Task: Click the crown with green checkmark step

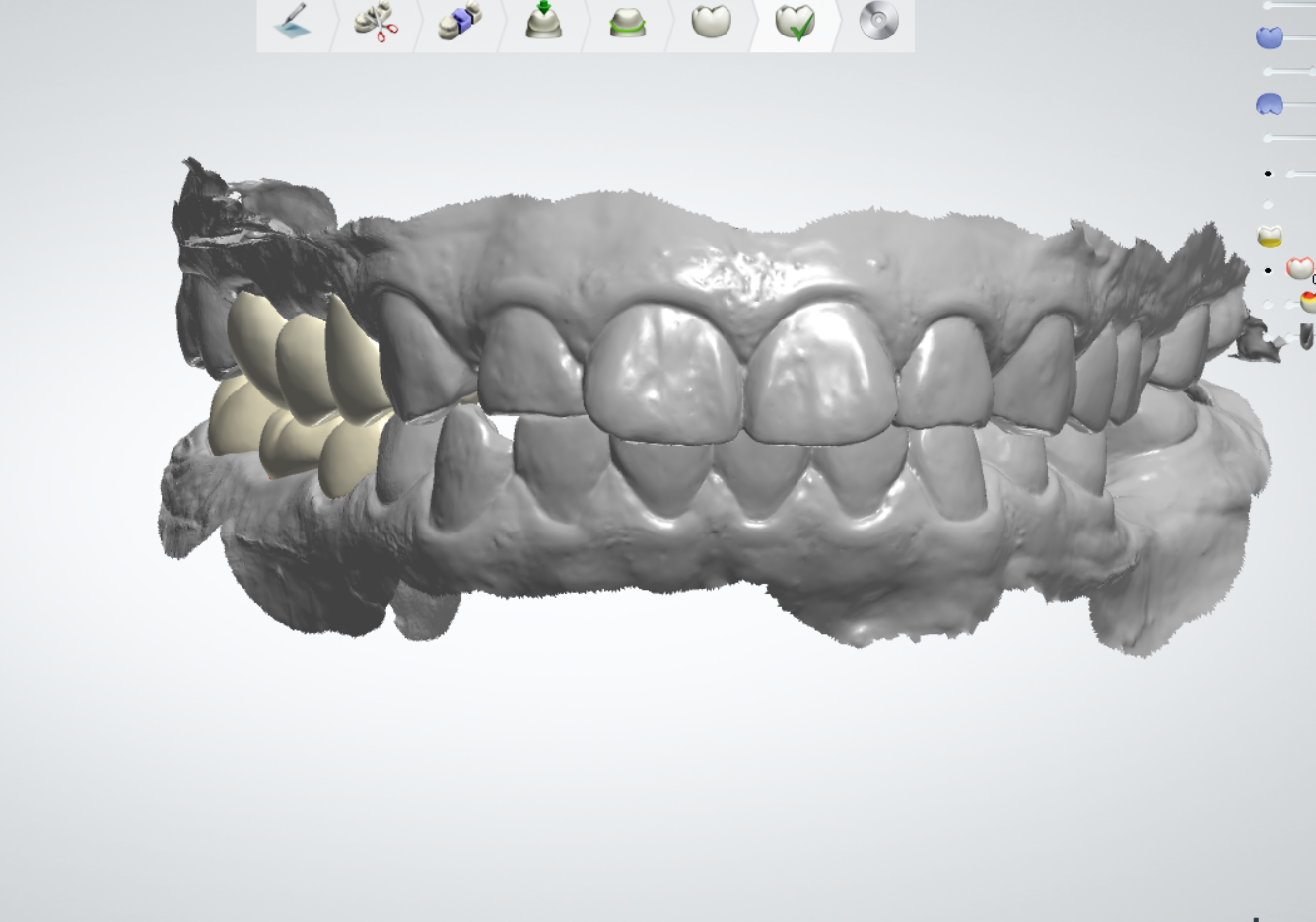Action: pos(795,22)
